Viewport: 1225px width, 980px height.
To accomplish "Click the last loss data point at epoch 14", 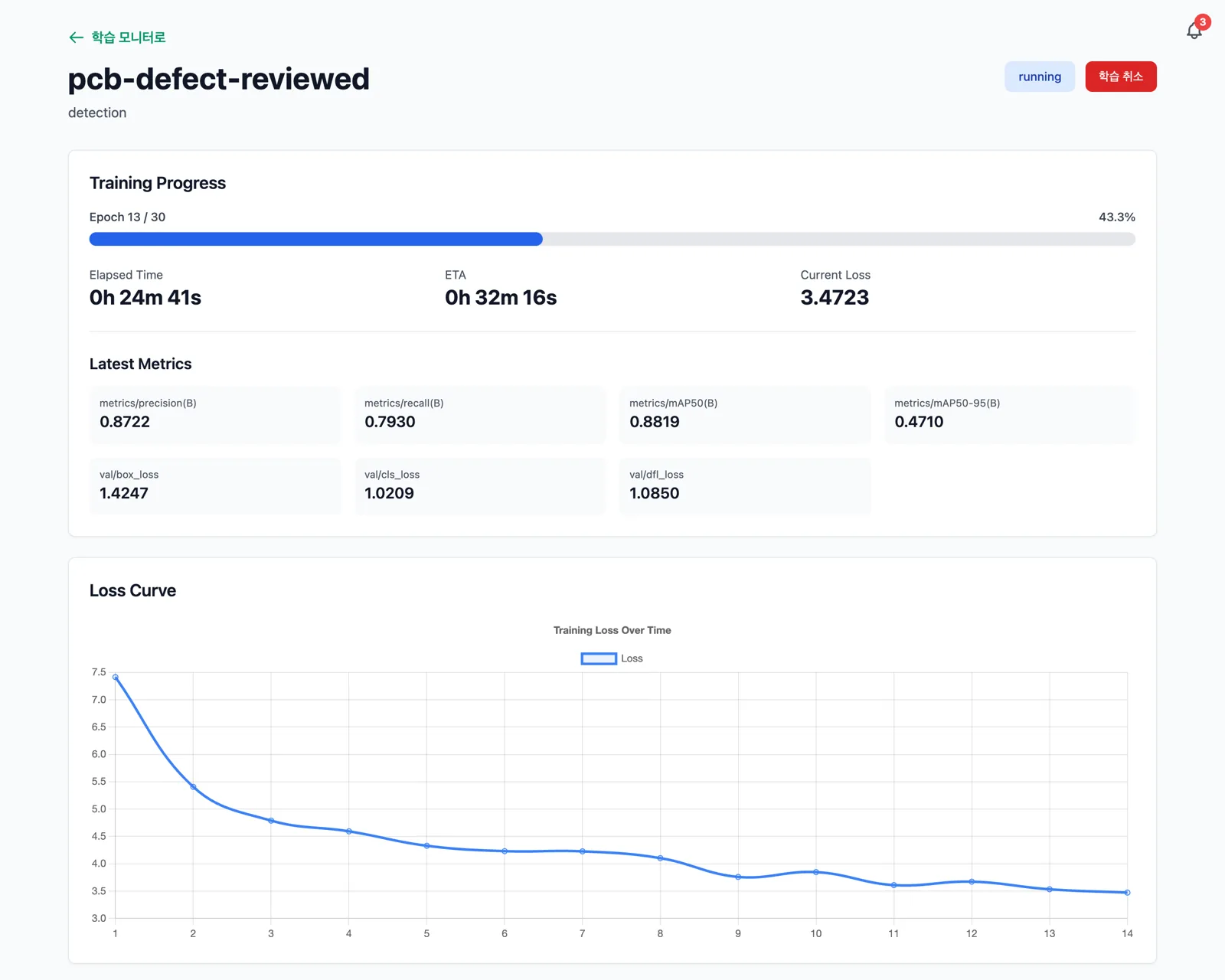I will pos(1127,892).
